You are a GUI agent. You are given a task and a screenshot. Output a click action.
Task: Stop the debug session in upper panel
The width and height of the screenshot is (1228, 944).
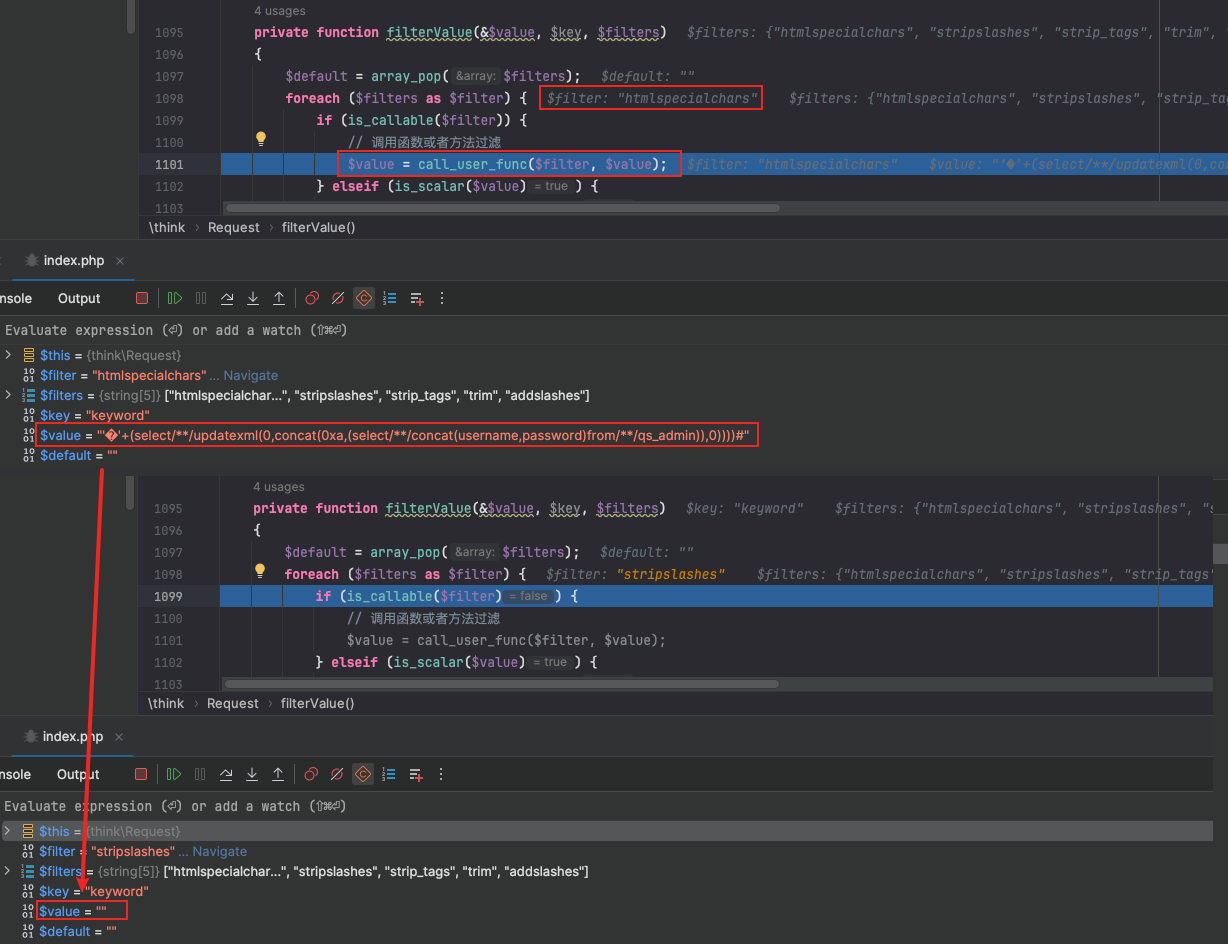coord(142,298)
